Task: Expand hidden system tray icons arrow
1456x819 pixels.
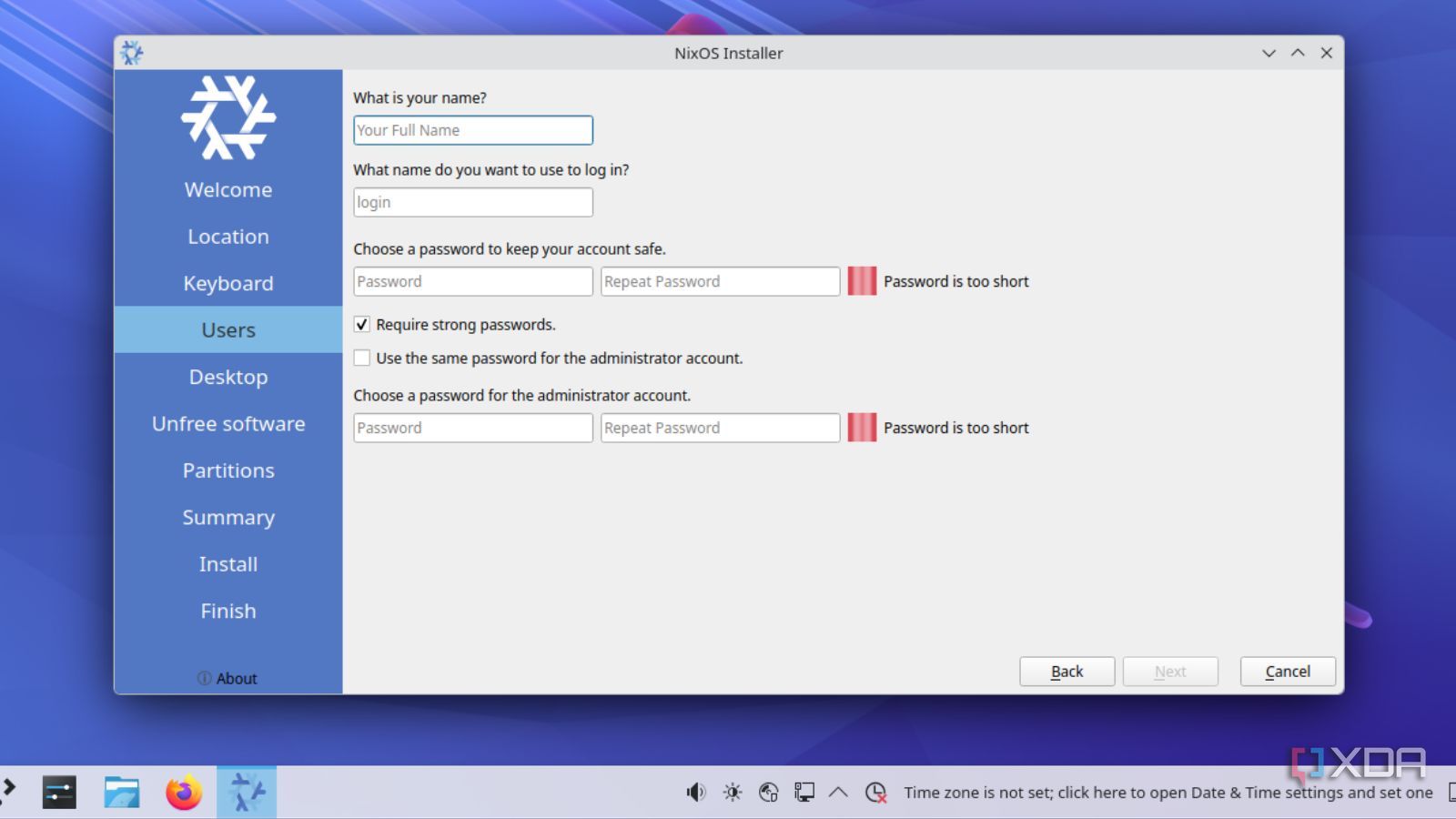Action: point(838,793)
